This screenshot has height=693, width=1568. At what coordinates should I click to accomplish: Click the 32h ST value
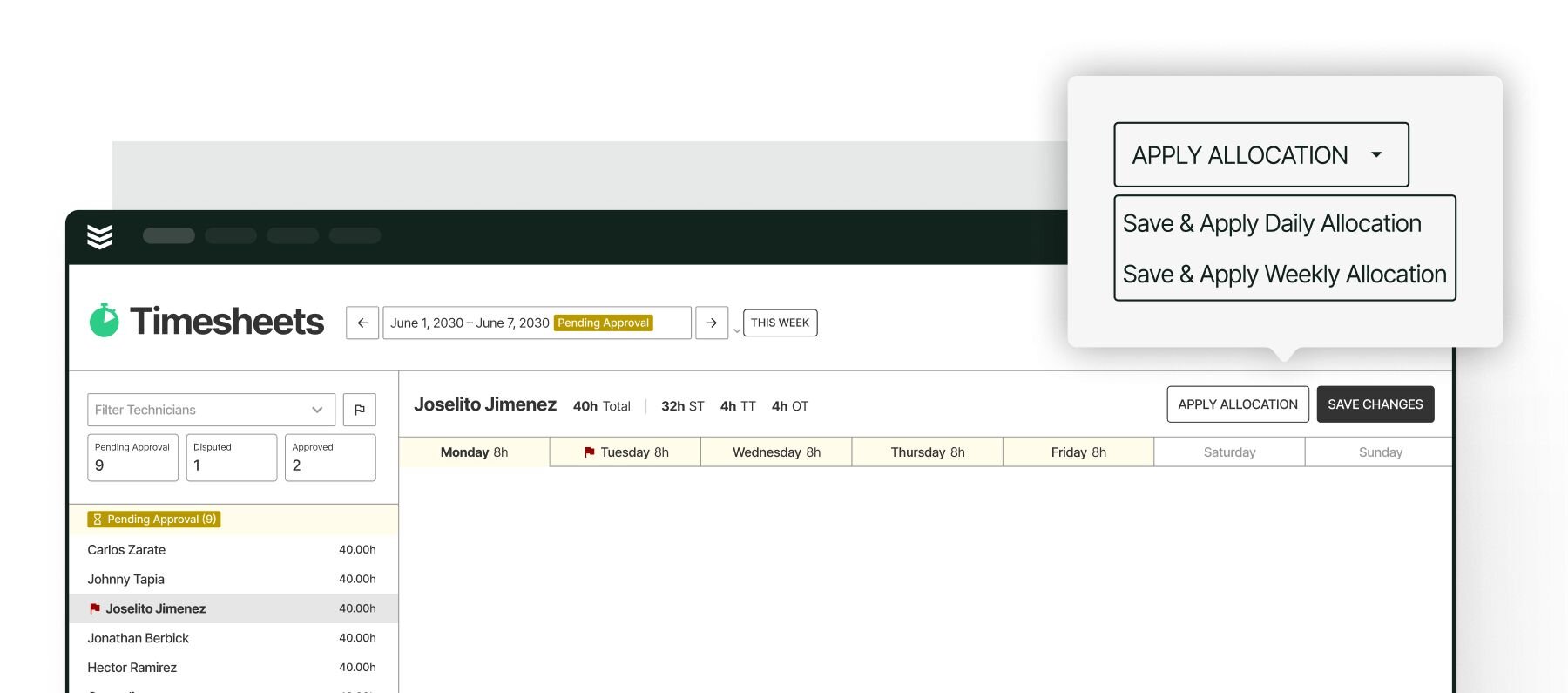pos(682,406)
